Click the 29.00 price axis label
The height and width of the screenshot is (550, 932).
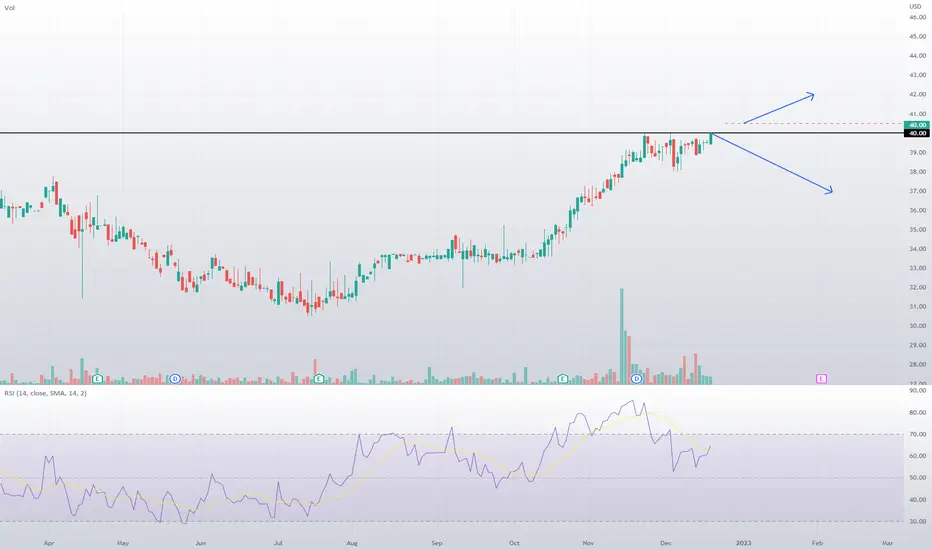click(x=917, y=345)
